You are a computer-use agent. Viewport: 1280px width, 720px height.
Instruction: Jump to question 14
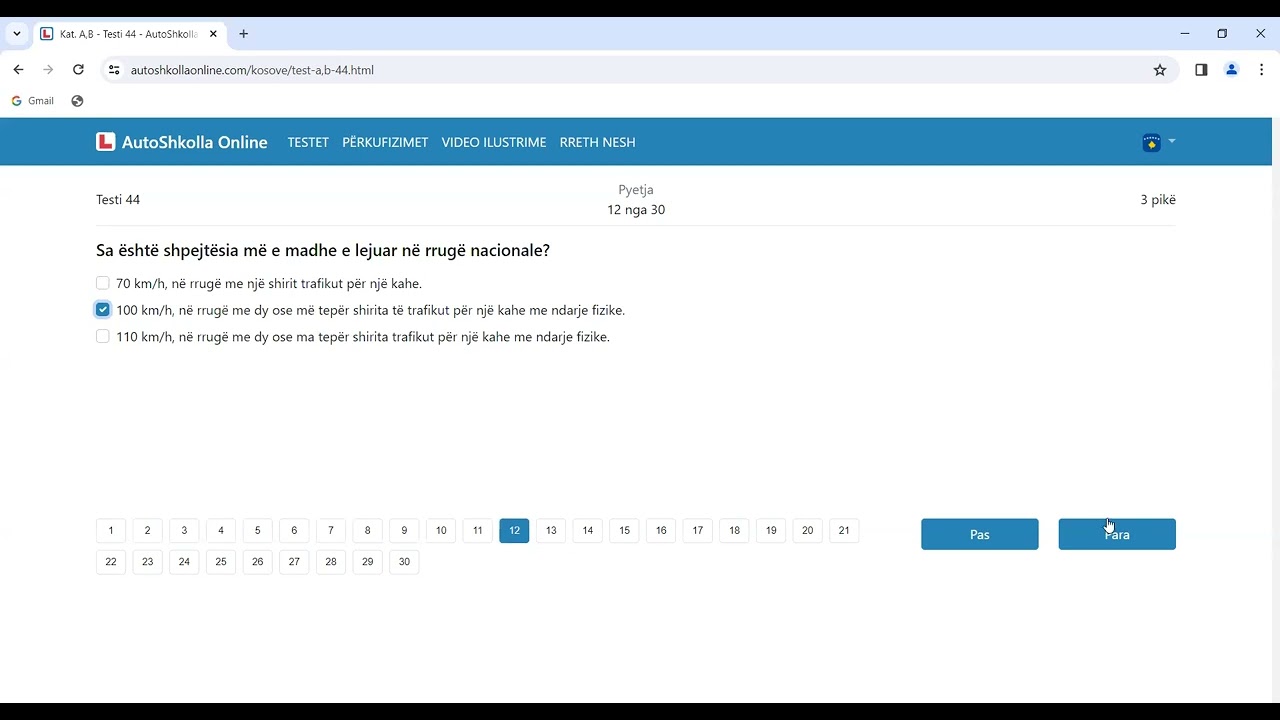pos(587,530)
